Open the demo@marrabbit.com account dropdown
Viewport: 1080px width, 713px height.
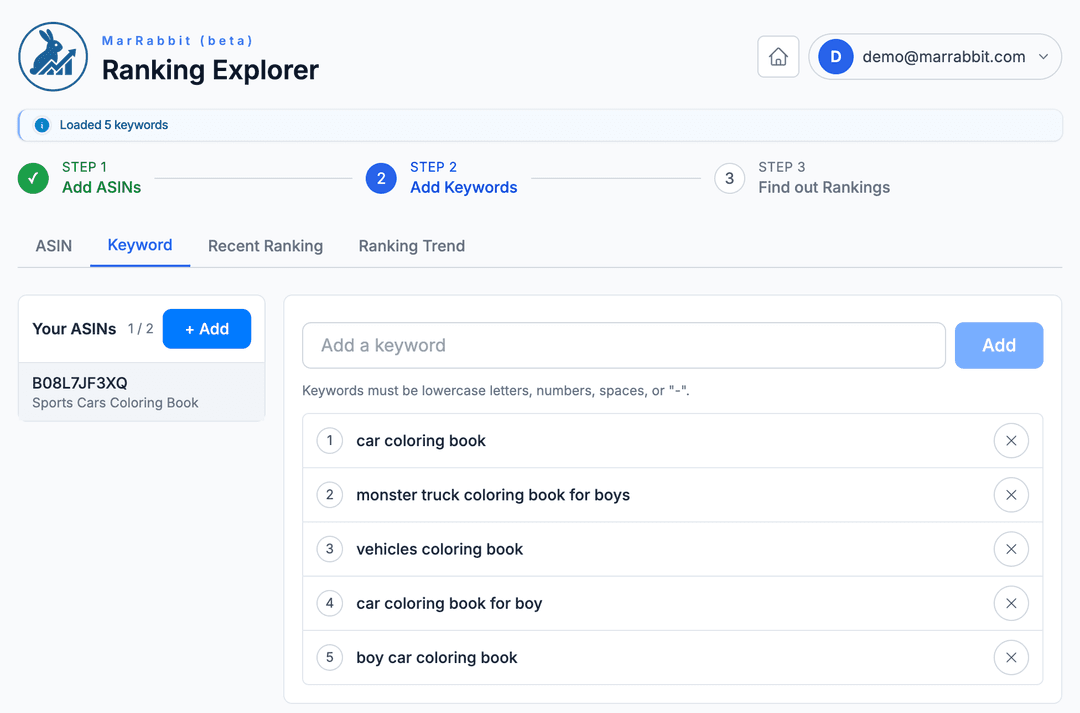(x=1043, y=57)
